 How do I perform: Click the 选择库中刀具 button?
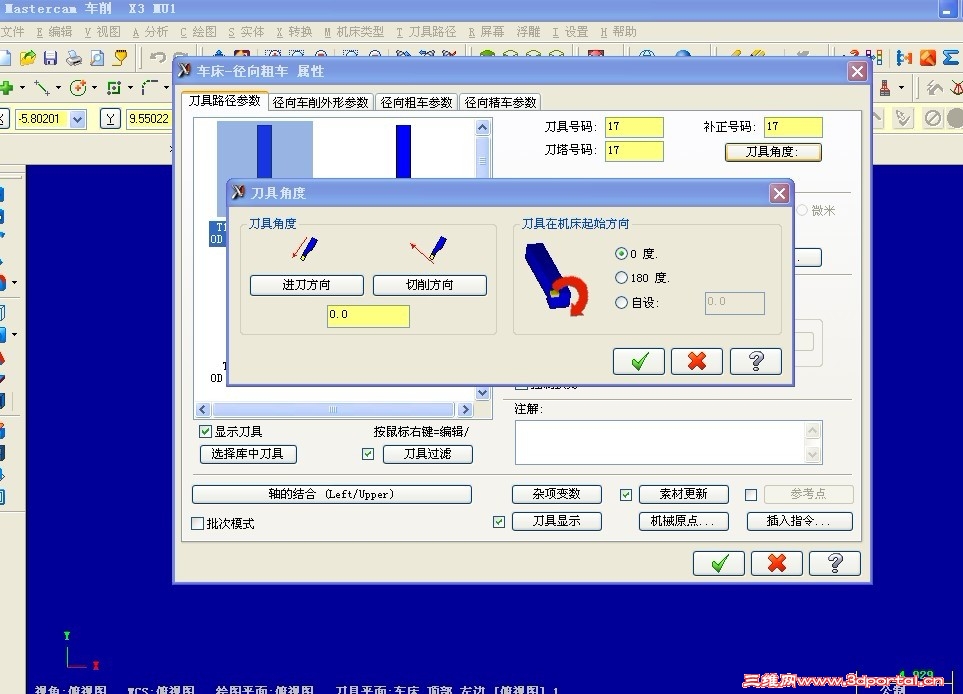pyautogui.click(x=248, y=454)
